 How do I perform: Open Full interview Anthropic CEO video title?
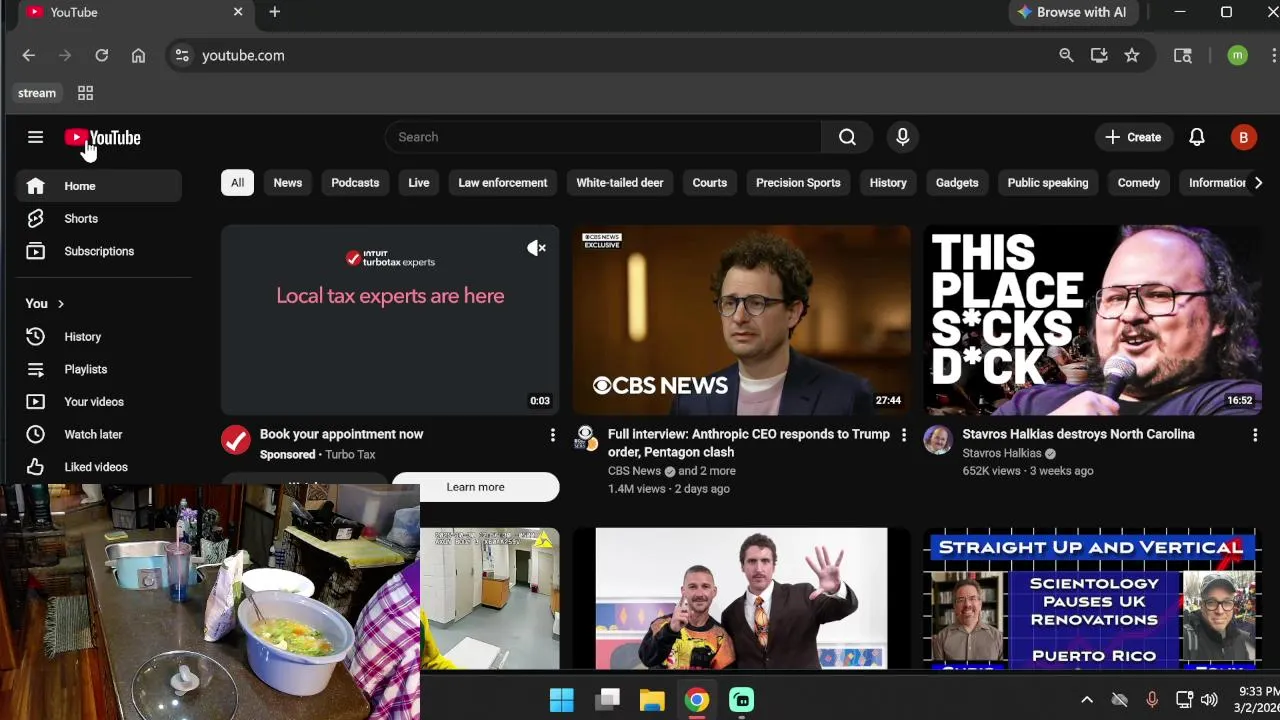point(748,443)
